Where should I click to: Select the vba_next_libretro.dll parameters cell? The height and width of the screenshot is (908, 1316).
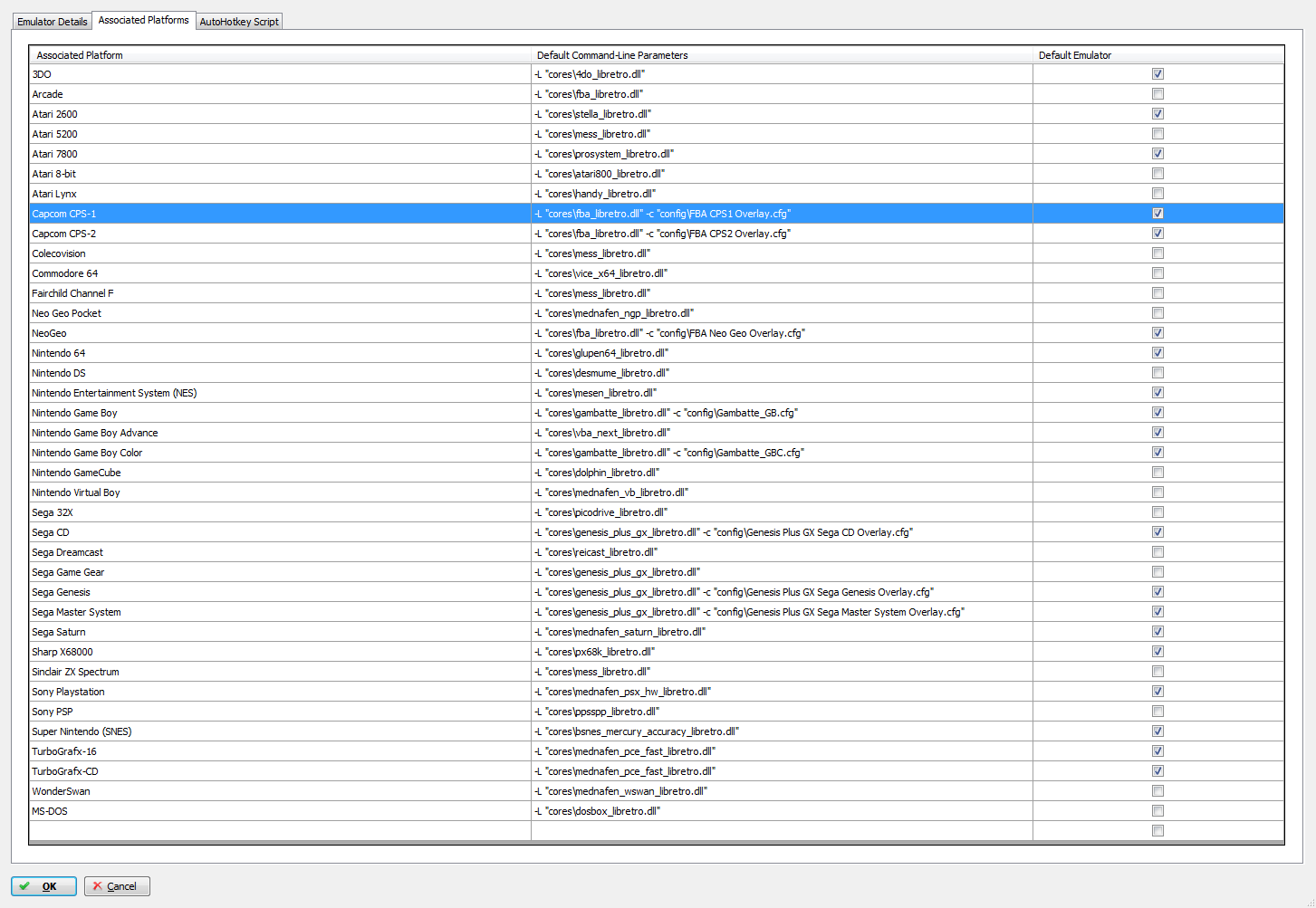click(782, 433)
